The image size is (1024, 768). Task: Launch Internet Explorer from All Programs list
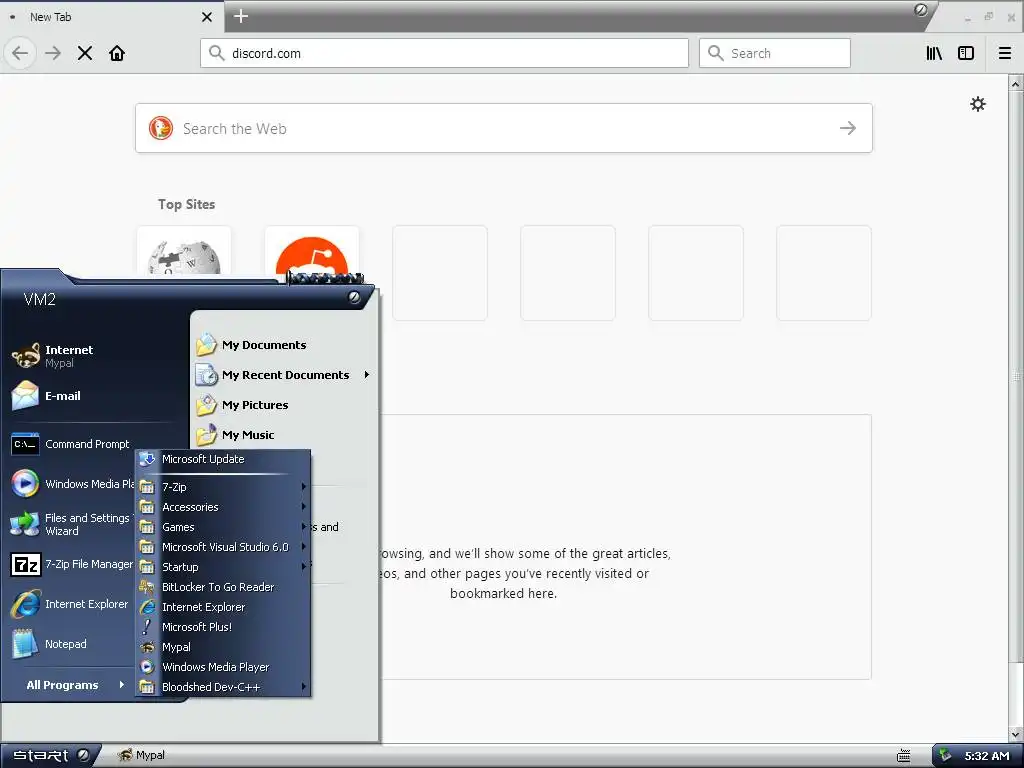(223, 607)
